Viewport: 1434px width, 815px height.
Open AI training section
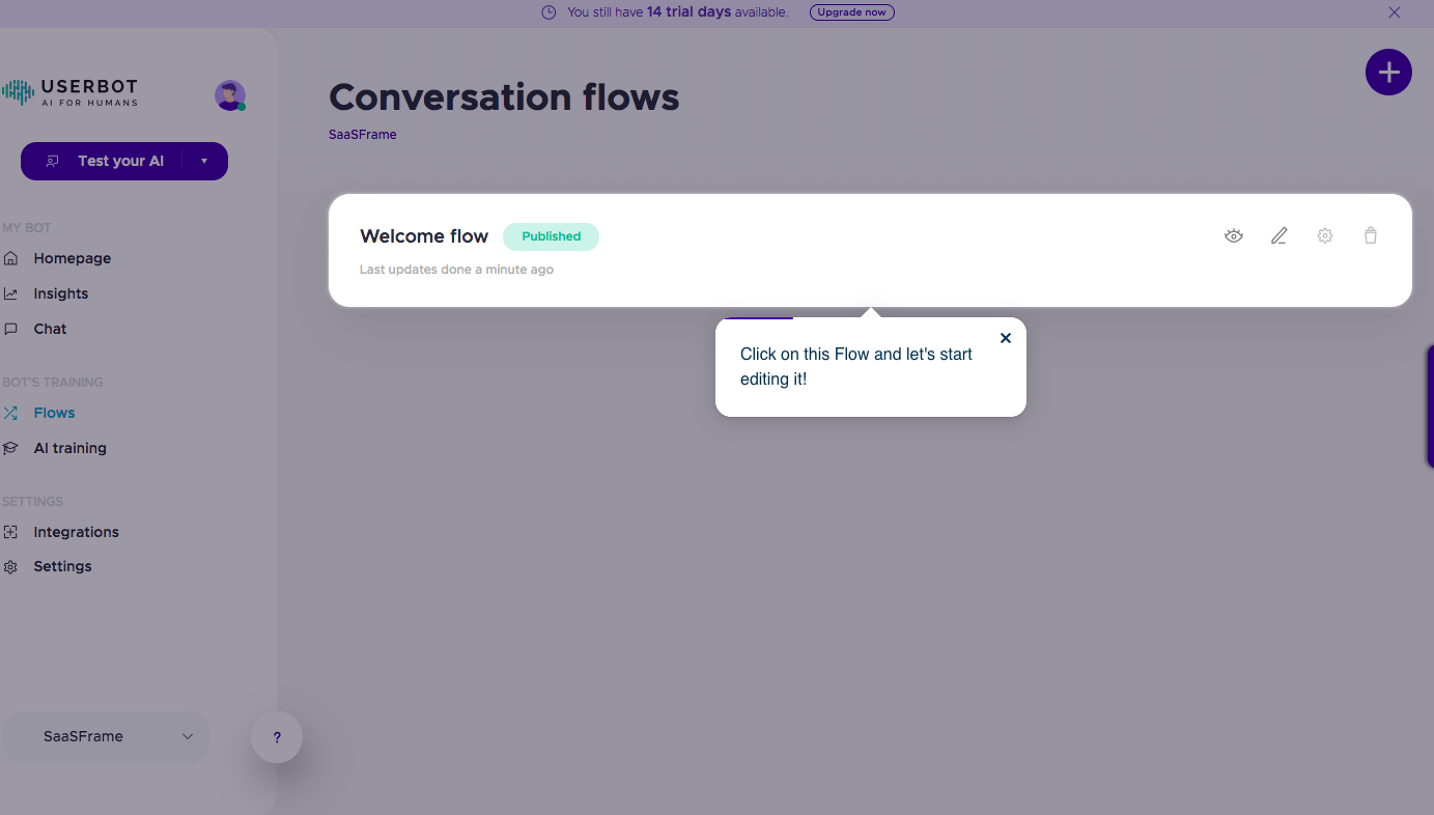(x=70, y=448)
